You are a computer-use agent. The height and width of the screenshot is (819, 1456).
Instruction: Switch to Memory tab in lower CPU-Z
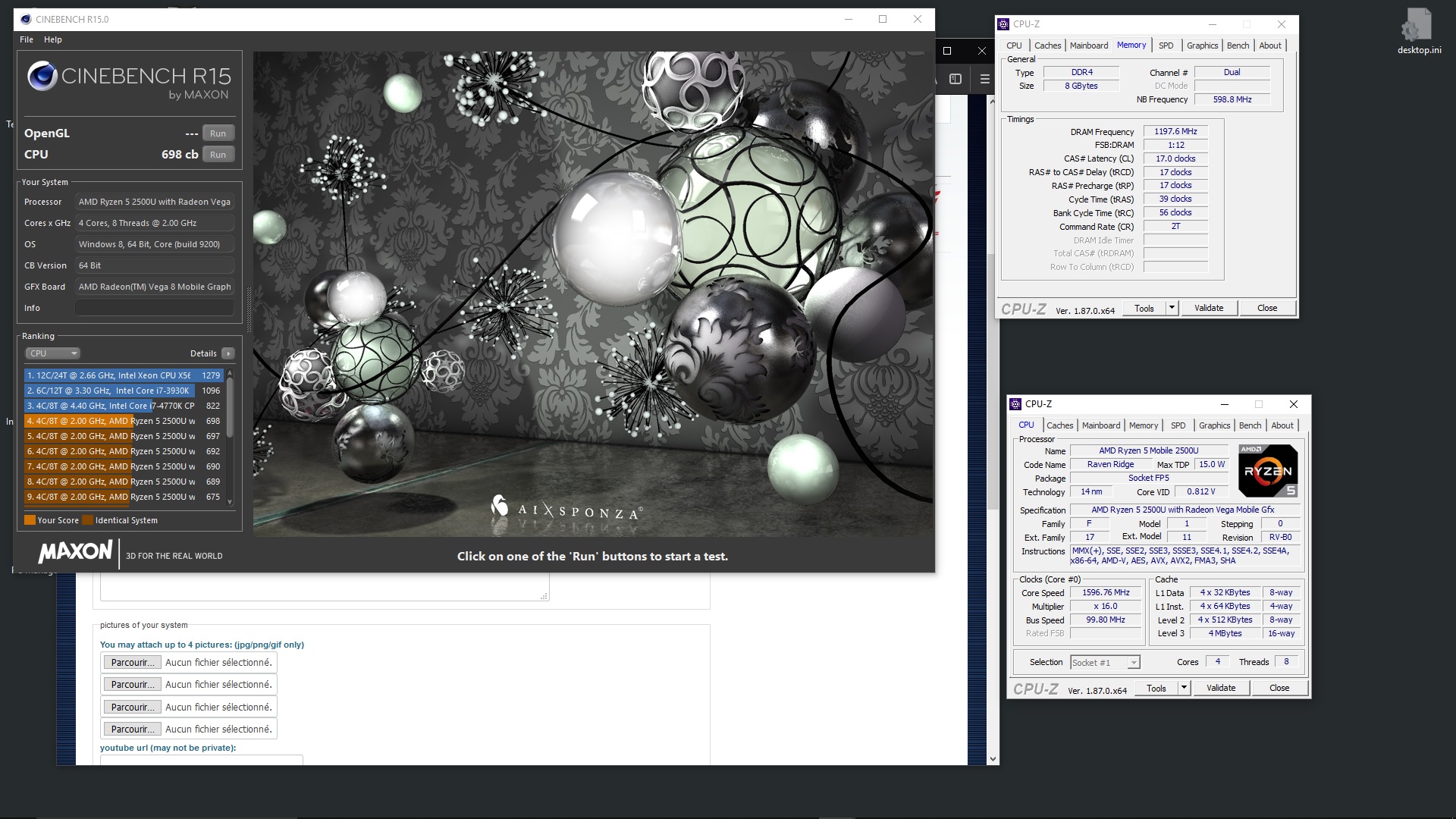[x=1144, y=425]
